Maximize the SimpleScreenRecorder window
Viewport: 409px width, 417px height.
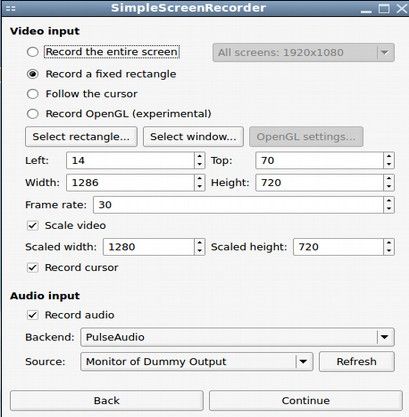(x=384, y=9)
